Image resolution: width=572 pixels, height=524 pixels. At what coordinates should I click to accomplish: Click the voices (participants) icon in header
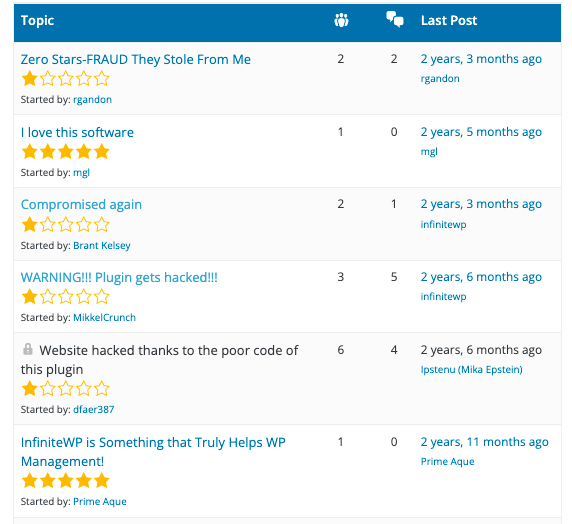(x=341, y=20)
